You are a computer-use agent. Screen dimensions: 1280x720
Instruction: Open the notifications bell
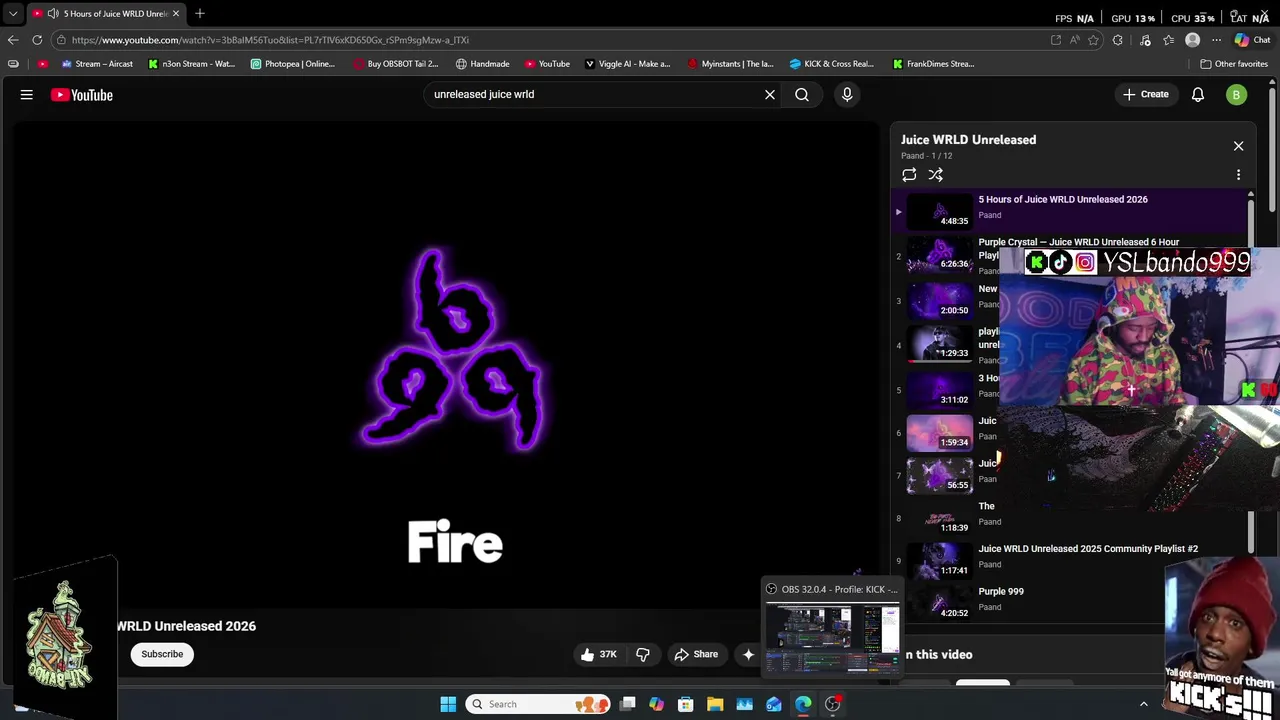tap(1198, 95)
